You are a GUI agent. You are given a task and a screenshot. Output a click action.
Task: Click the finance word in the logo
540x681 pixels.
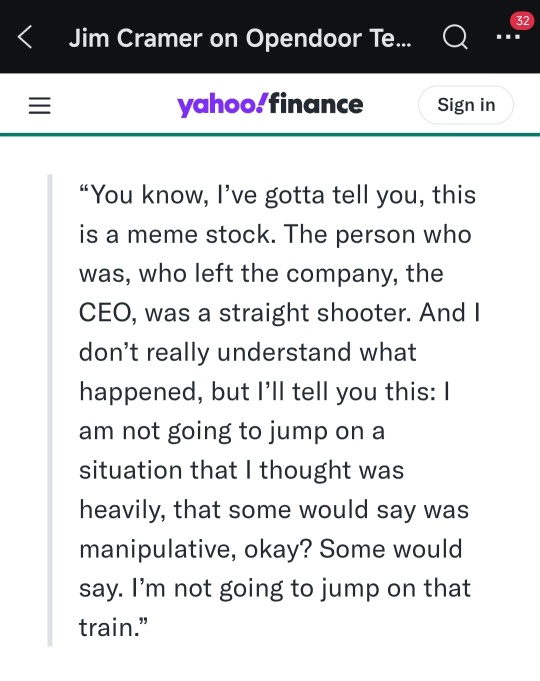(315, 104)
